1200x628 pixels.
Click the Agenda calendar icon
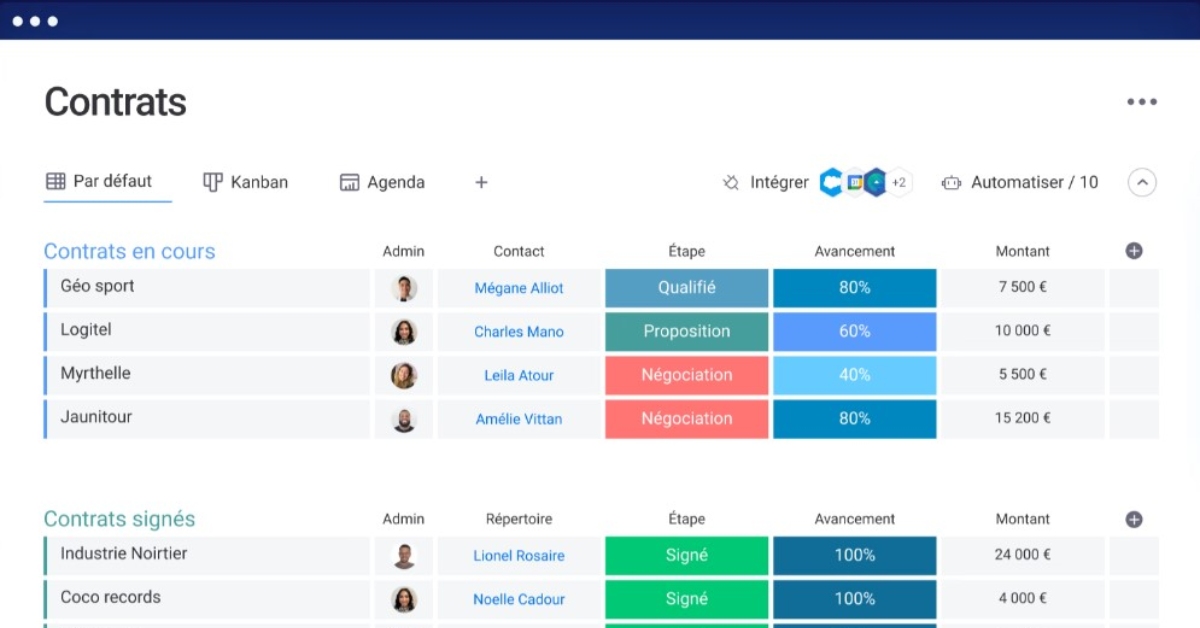tap(349, 182)
